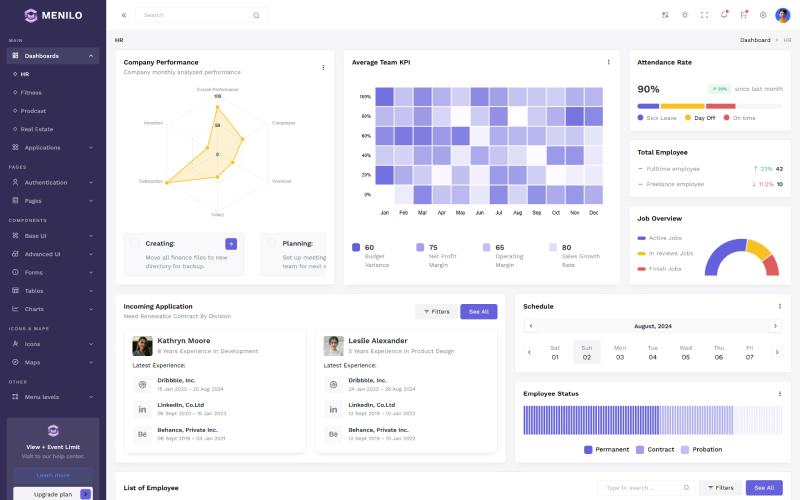Check the Creating task checkbox
The width and height of the screenshot is (800, 500).
click(135, 243)
